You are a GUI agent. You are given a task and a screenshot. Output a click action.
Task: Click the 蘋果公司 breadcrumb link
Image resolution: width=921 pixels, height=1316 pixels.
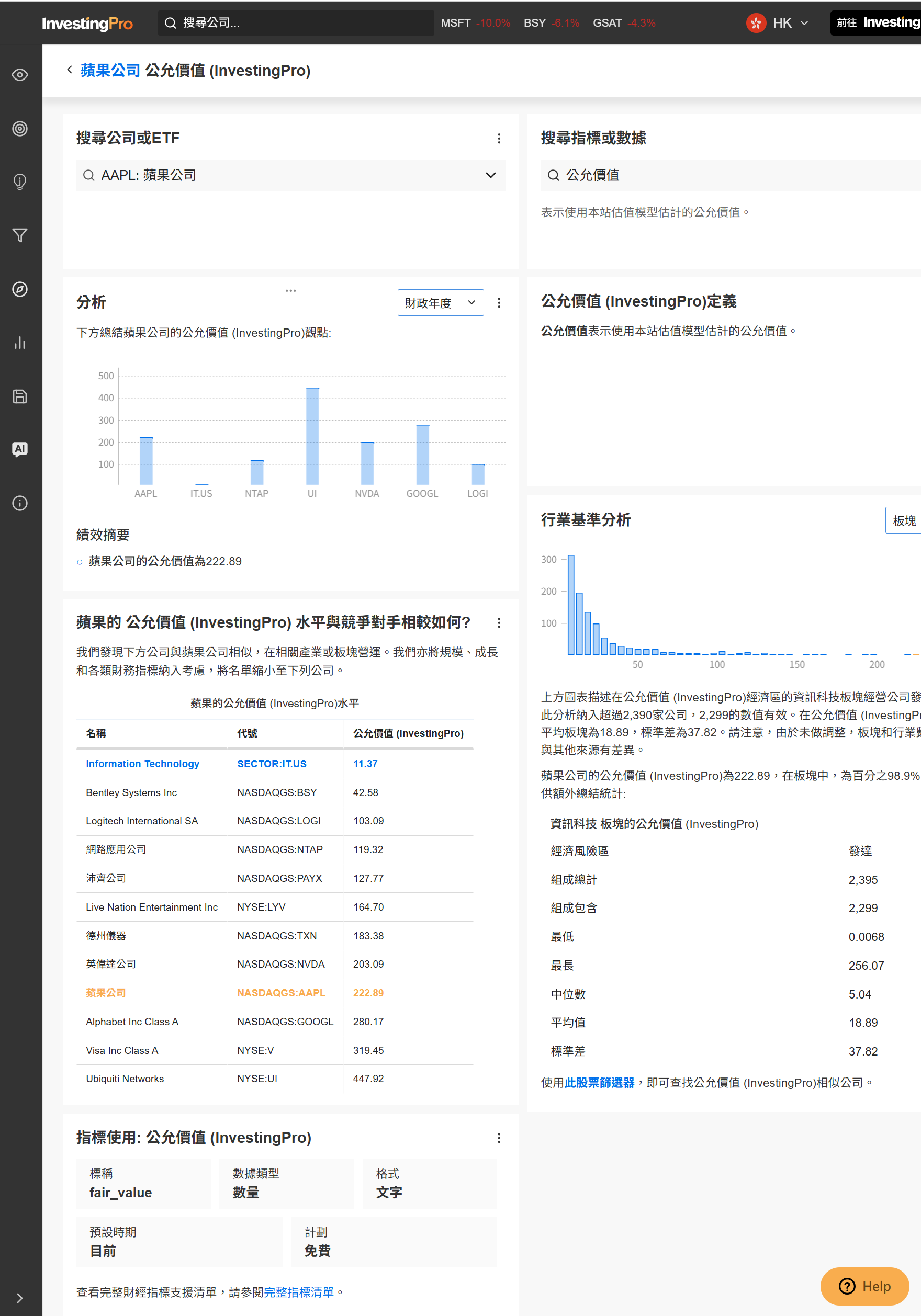pyautogui.click(x=110, y=71)
